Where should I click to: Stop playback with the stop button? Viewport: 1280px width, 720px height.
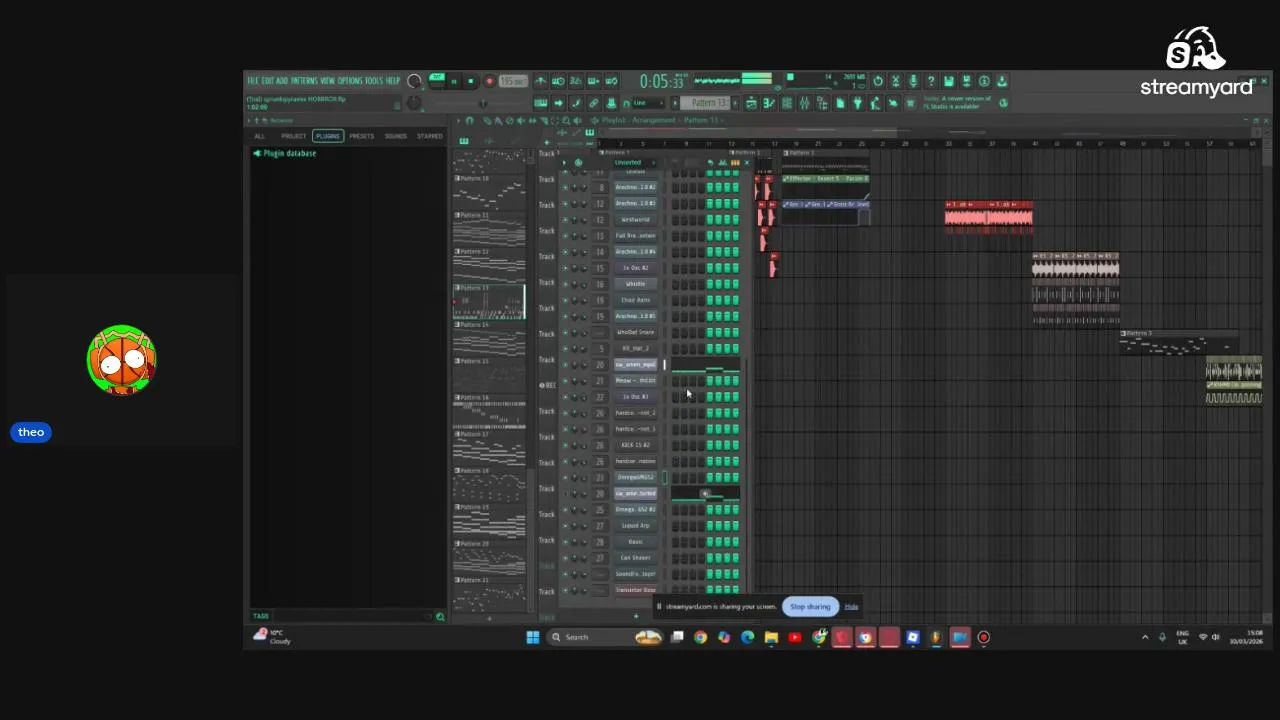(x=471, y=81)
